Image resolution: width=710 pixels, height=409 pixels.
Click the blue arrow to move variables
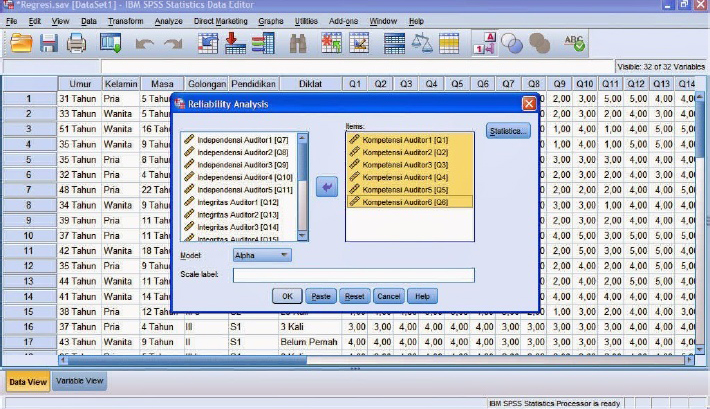327,187
